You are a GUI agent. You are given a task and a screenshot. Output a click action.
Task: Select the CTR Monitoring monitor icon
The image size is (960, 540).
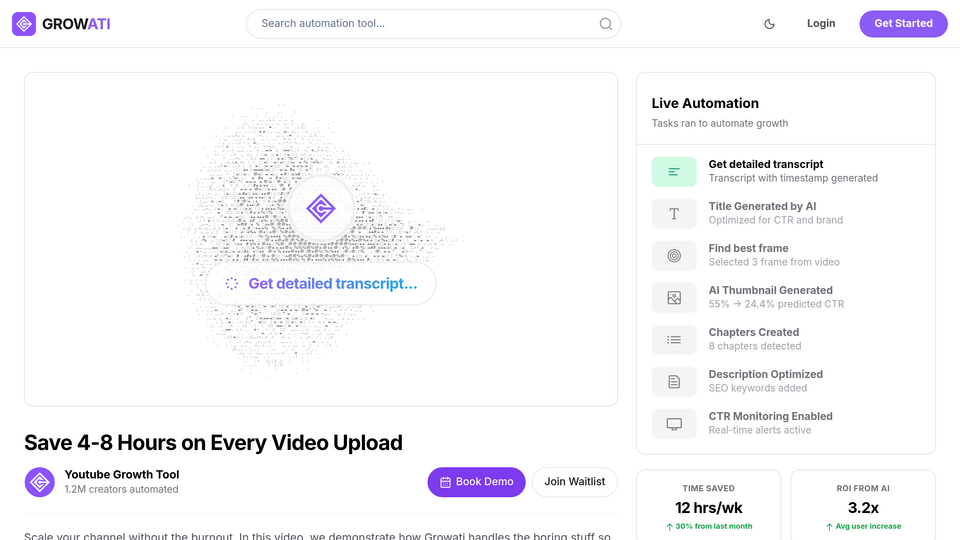[674, 424]
